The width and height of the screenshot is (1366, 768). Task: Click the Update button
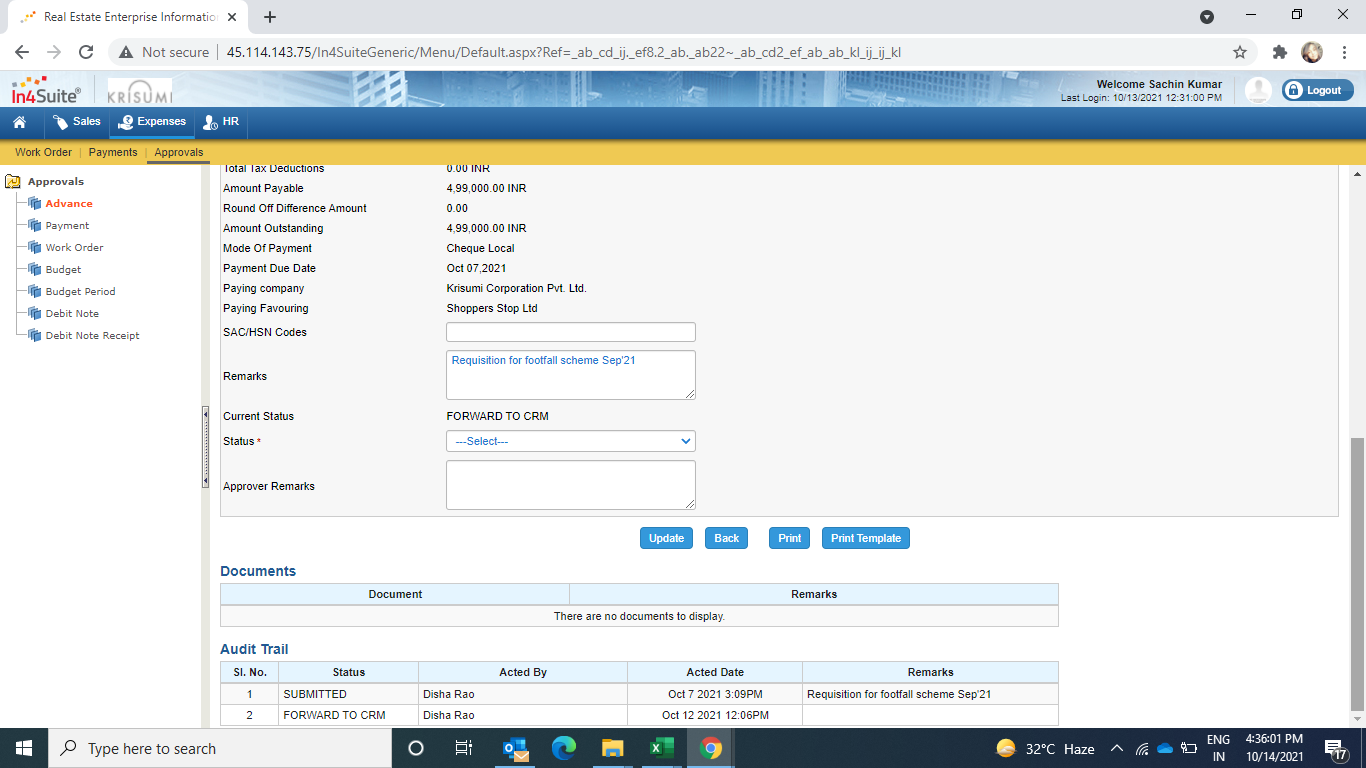666,538
